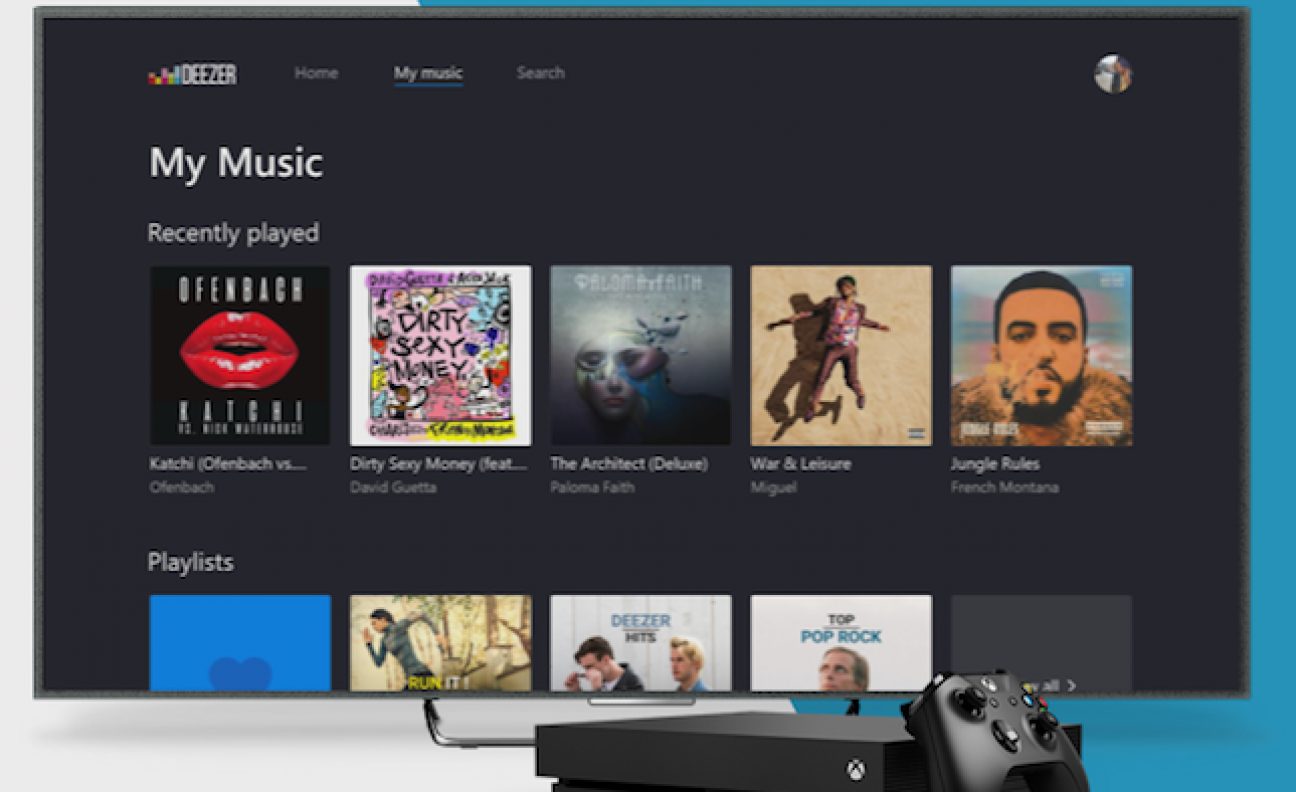1296x792 pixels.
Task: Click the Deezer logo
Action: pyautogui.click(x=193, y=74)
